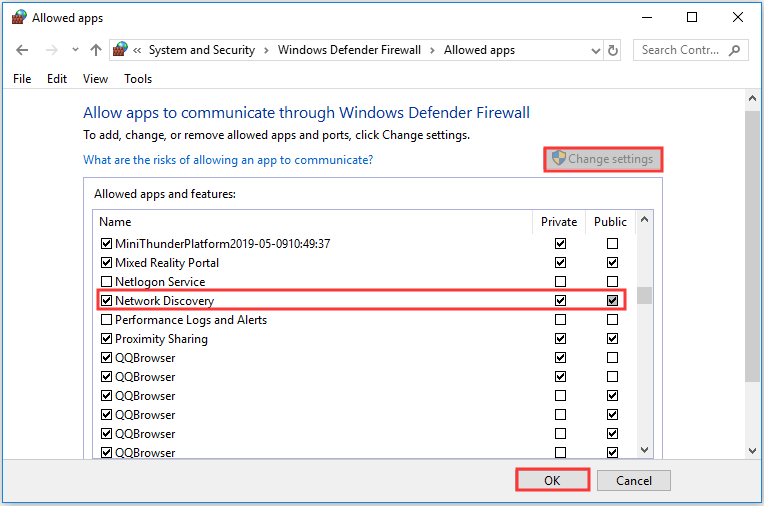Screen dimensions: 764x506
Task: Click the window scrollbar up arrow
Action: (752, 98)
